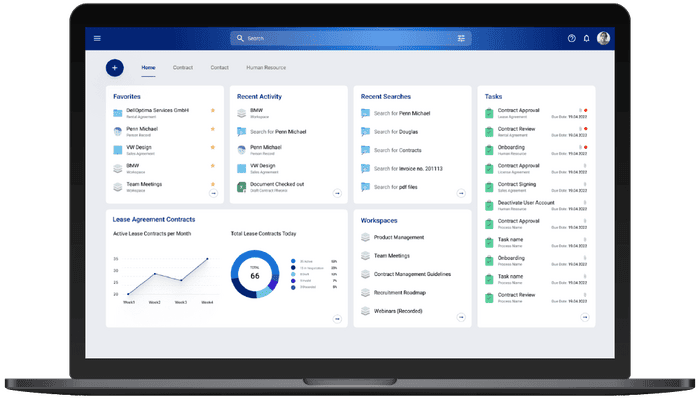Click the first legend color swatch
The width and height of the screenshot is (700, 399).
pyautogui.click(x=293, y=261)
